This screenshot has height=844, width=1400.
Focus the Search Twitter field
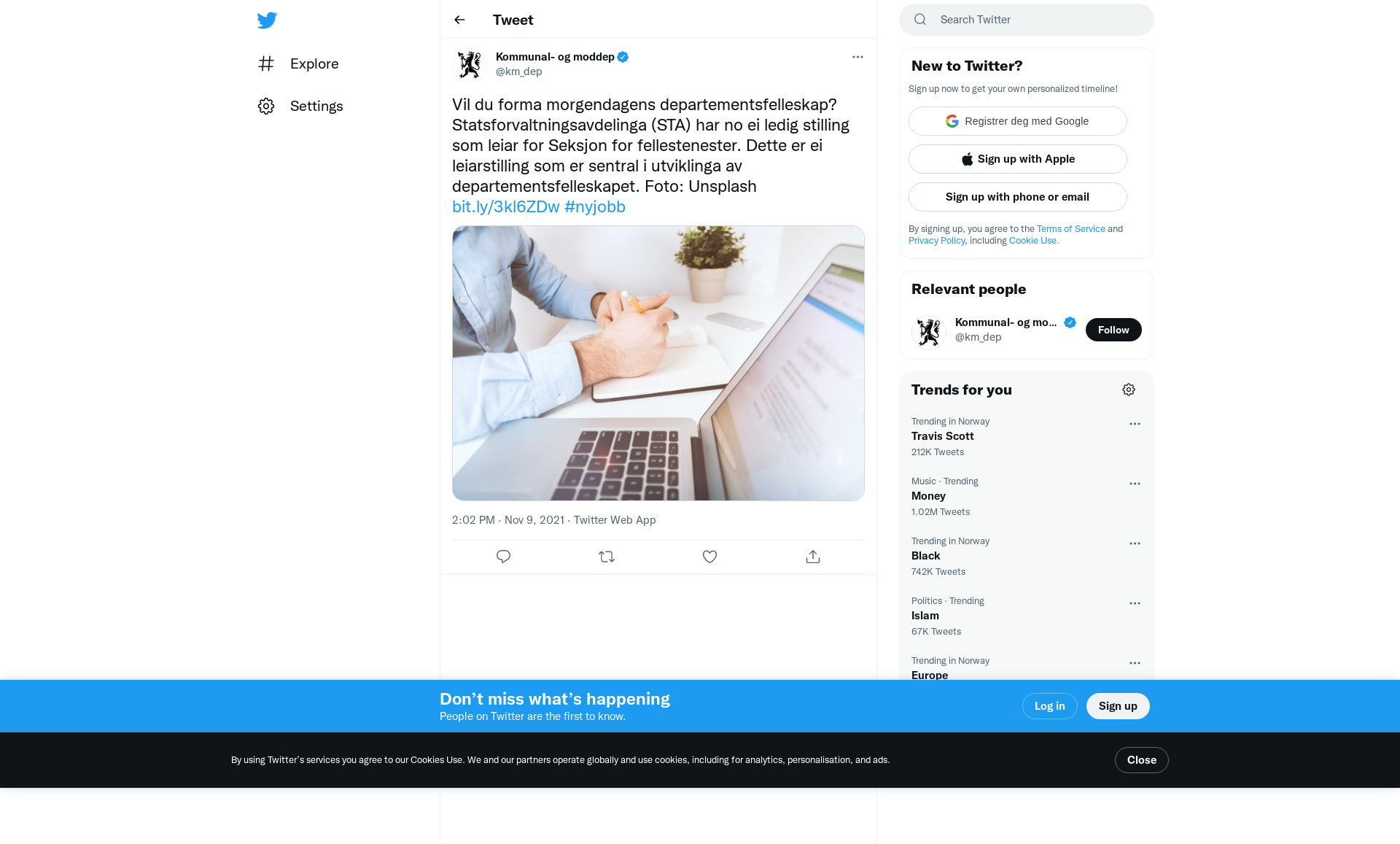pyautogui.click(x=1026, y=20)
